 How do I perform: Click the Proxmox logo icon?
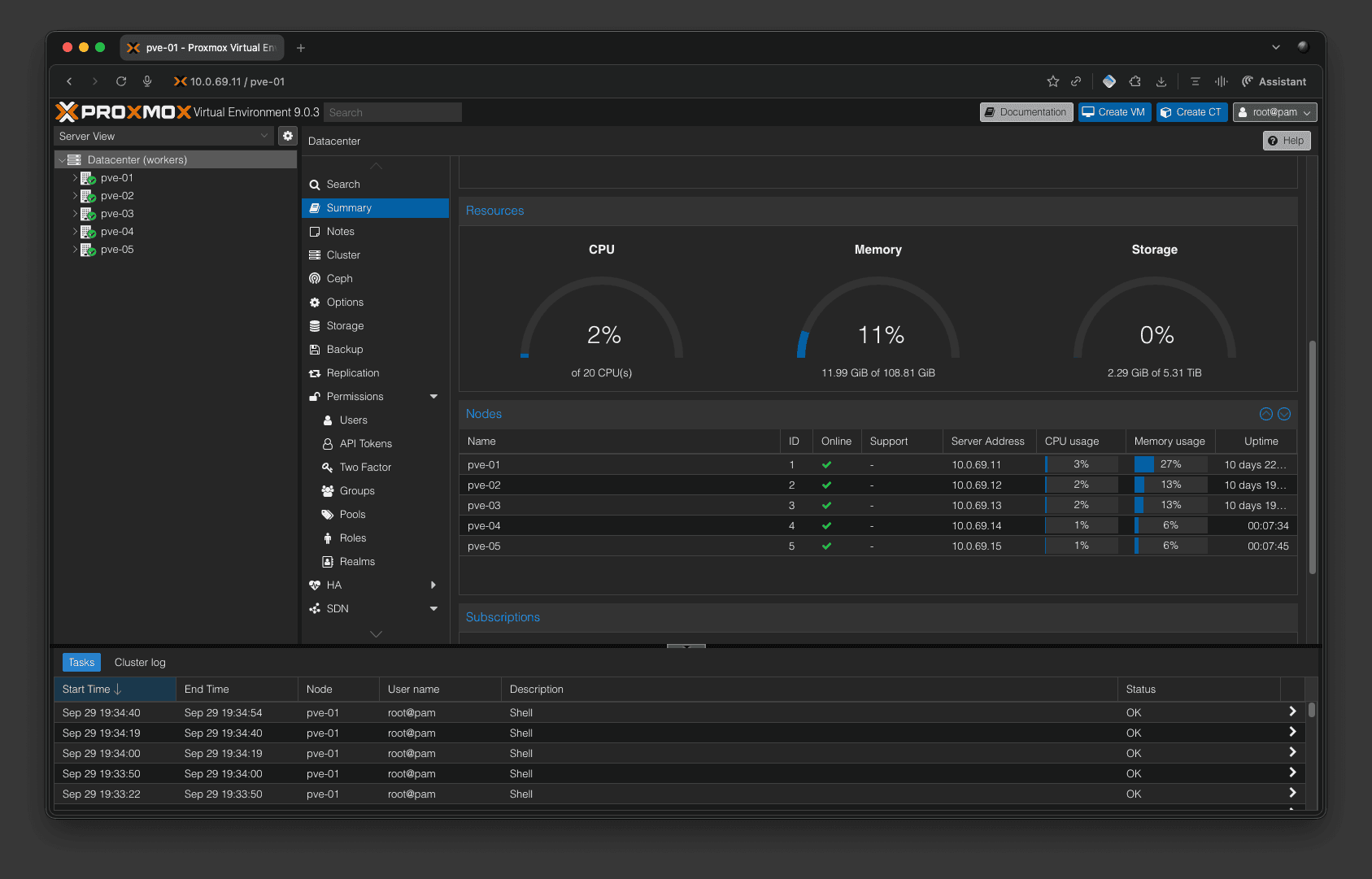coord(67,112)
